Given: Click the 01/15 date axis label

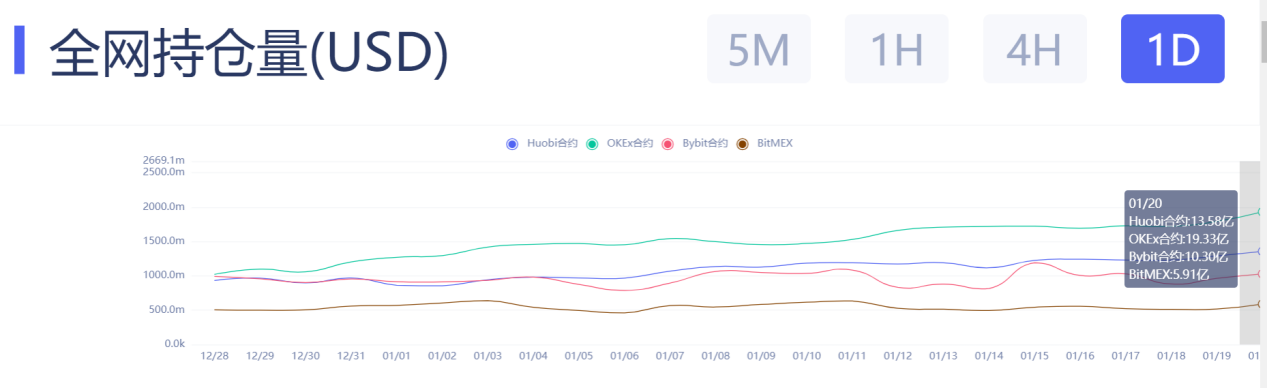Looking at the screenshot, I should click(x=1034, y=356).
